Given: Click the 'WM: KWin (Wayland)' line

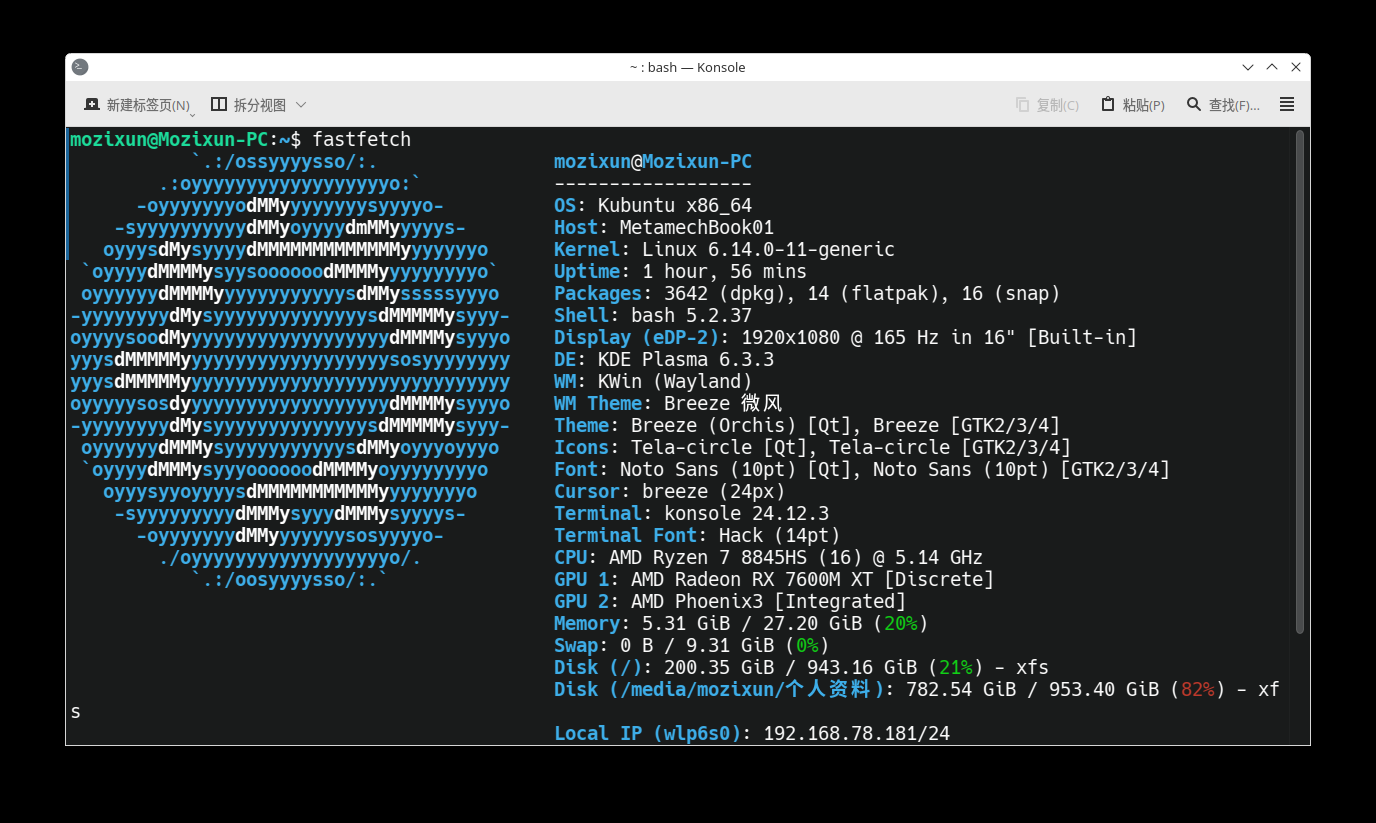Looking at the screenshot, I should pos(653,381).
